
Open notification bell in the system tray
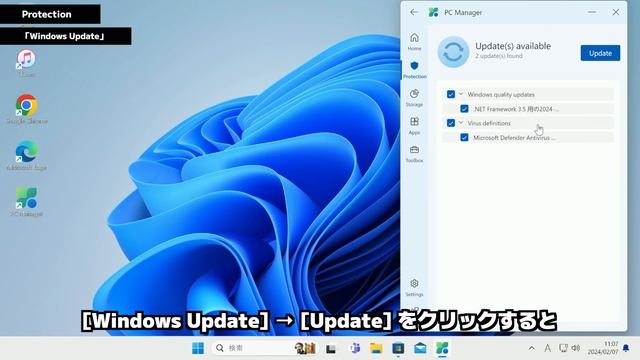coord(626,348)
